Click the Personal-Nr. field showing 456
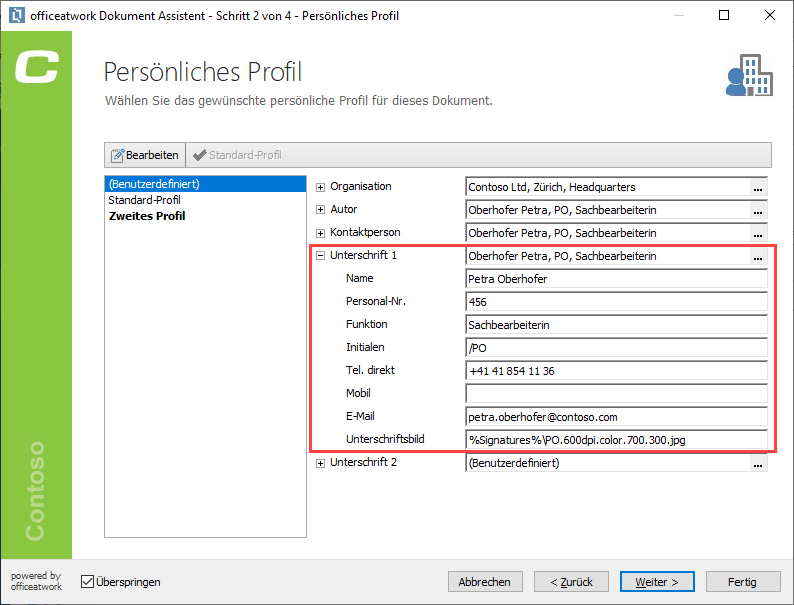Screen dimensions: 794x605 (x=616, y=302)
